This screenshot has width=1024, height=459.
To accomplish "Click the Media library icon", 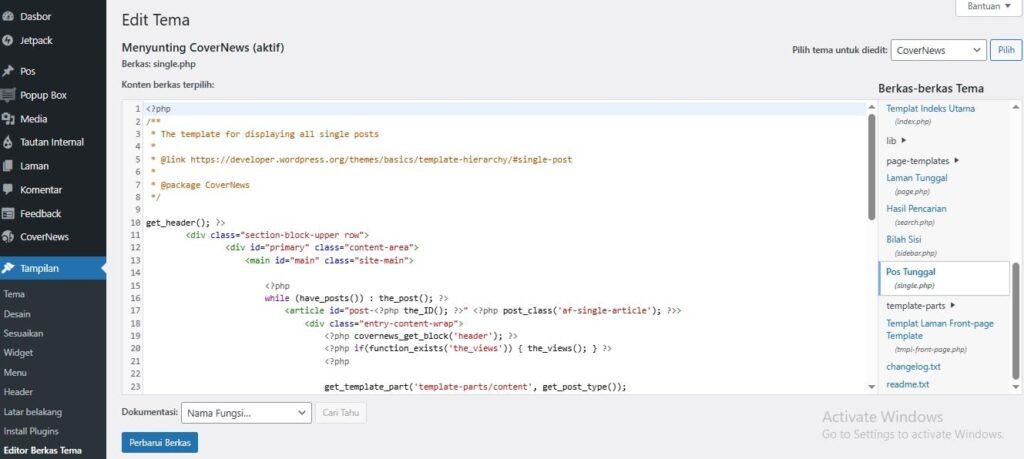I will tap(8, 119).
